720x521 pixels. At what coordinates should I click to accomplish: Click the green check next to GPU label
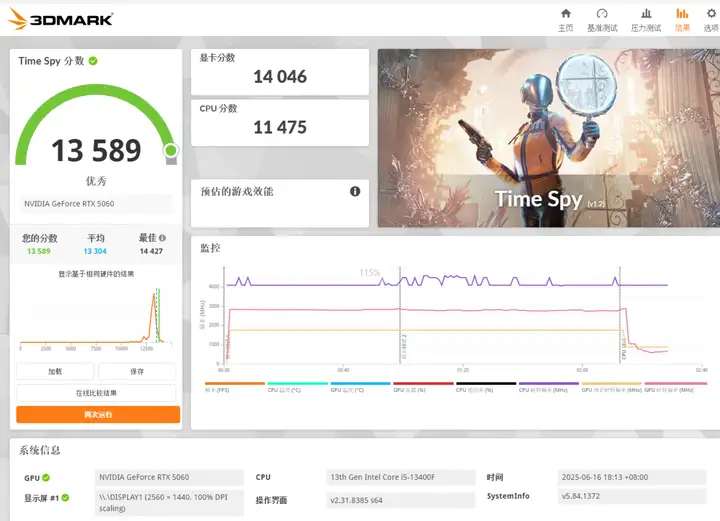click(46, 477)
